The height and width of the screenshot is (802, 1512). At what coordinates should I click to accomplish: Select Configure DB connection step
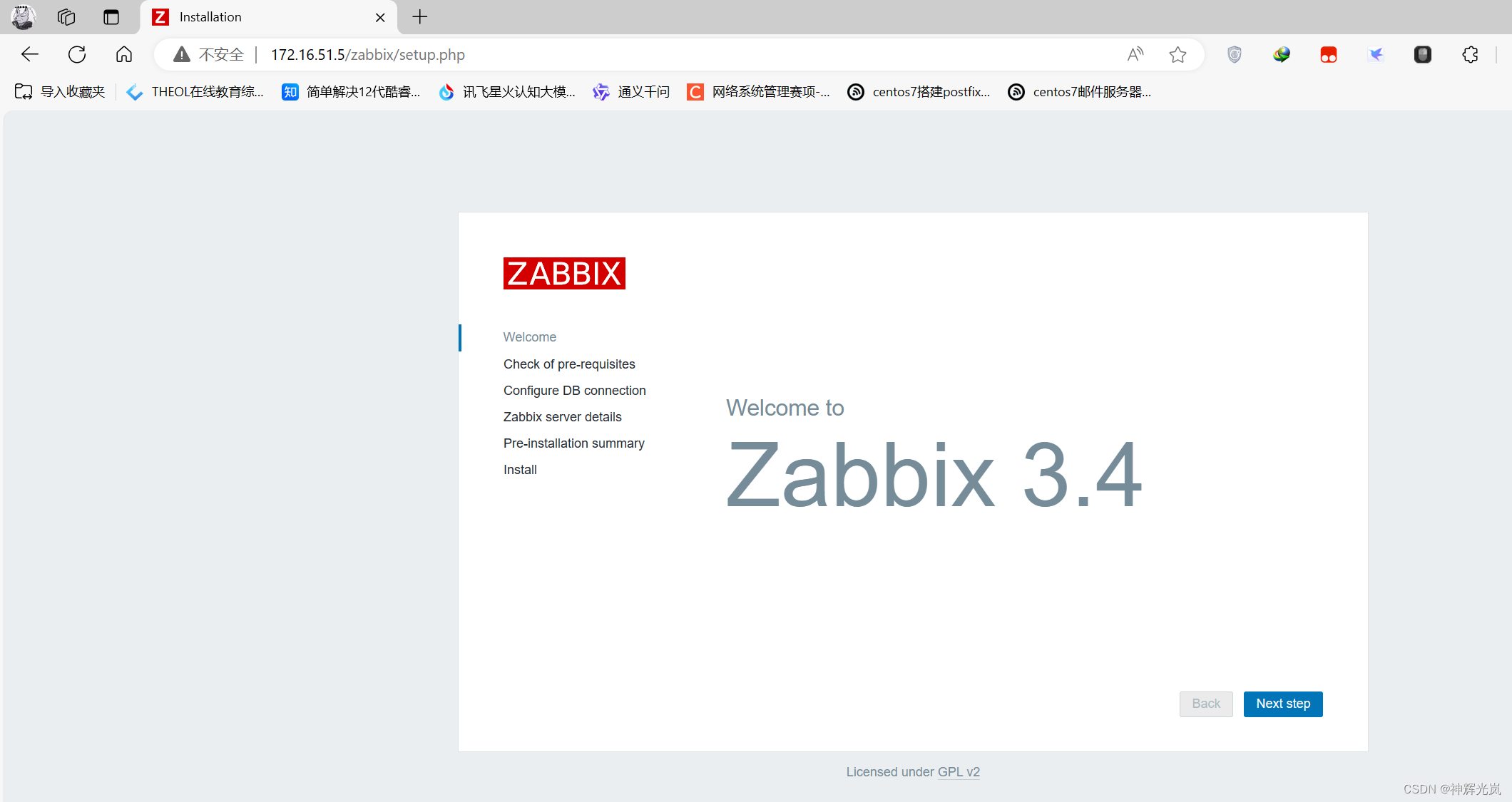[x=575, y=391]
